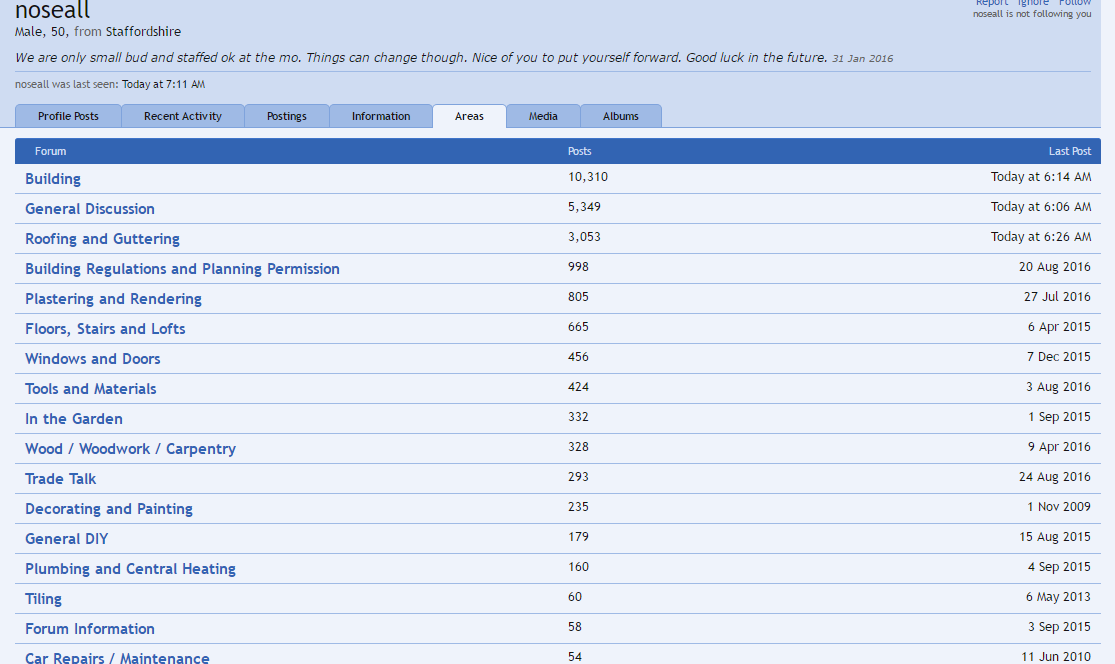The width and height of the screenshot is (1115, 664).
Task: Go to Windows and Doors forum
Action: click(x=92, y=359)
